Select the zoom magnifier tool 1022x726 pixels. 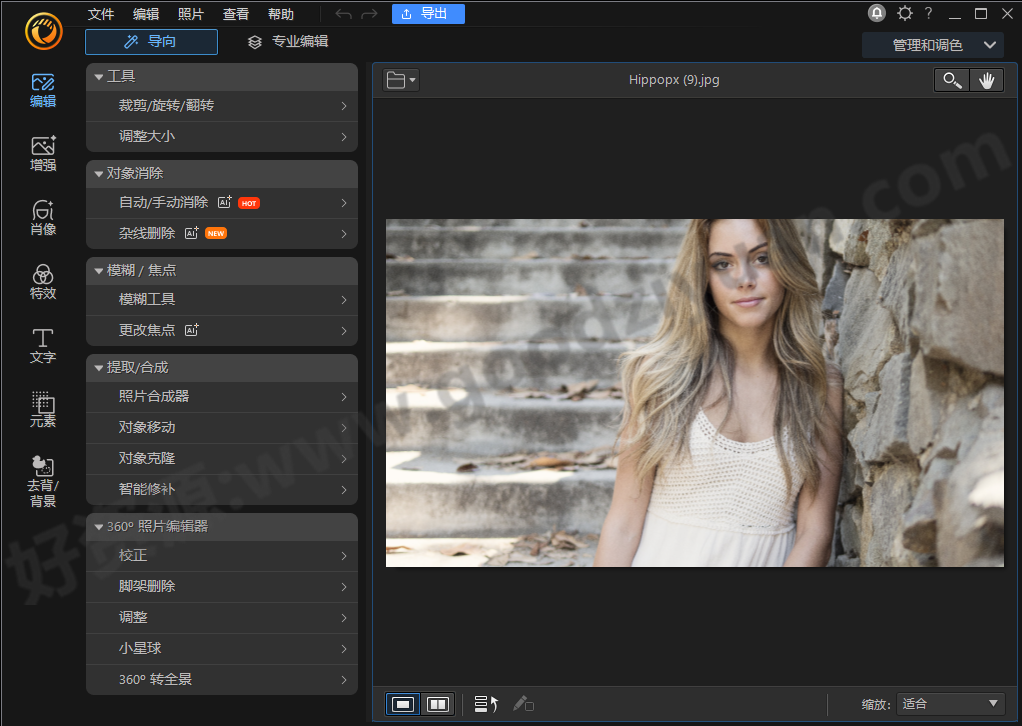click(x=950, y=81)
